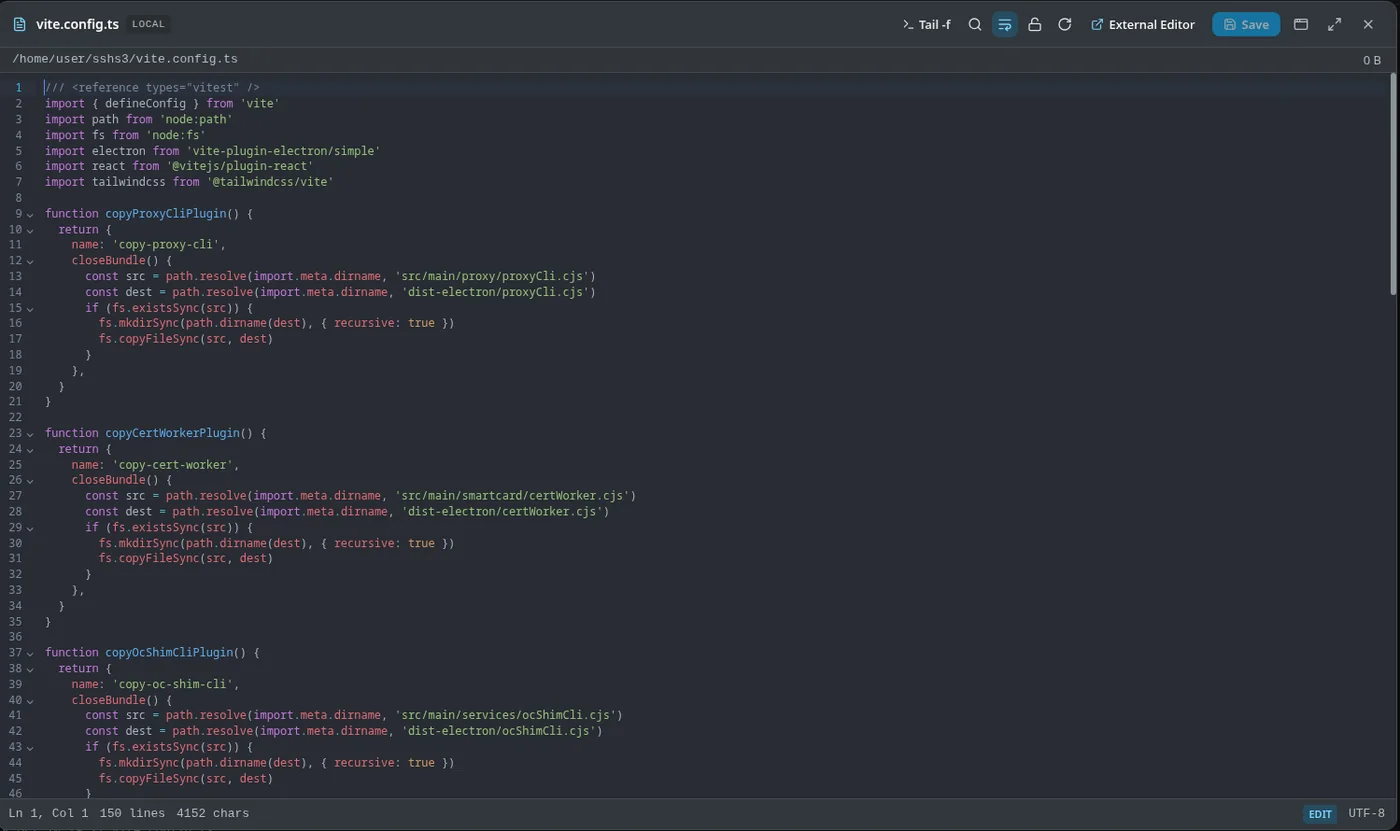
Task: Close the vite.config.ts editor
Action: [x=1368, y=24]
